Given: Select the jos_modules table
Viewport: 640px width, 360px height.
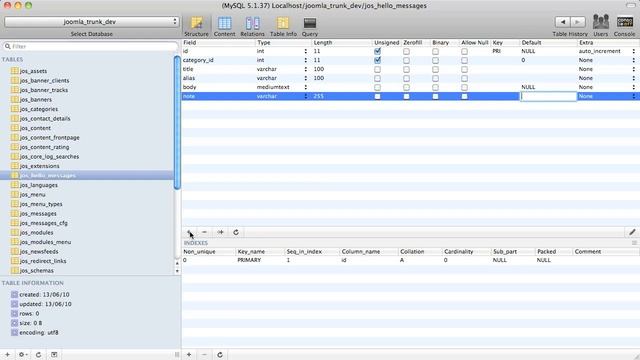Looking at the screenshot, I should (x=36, y=232).
